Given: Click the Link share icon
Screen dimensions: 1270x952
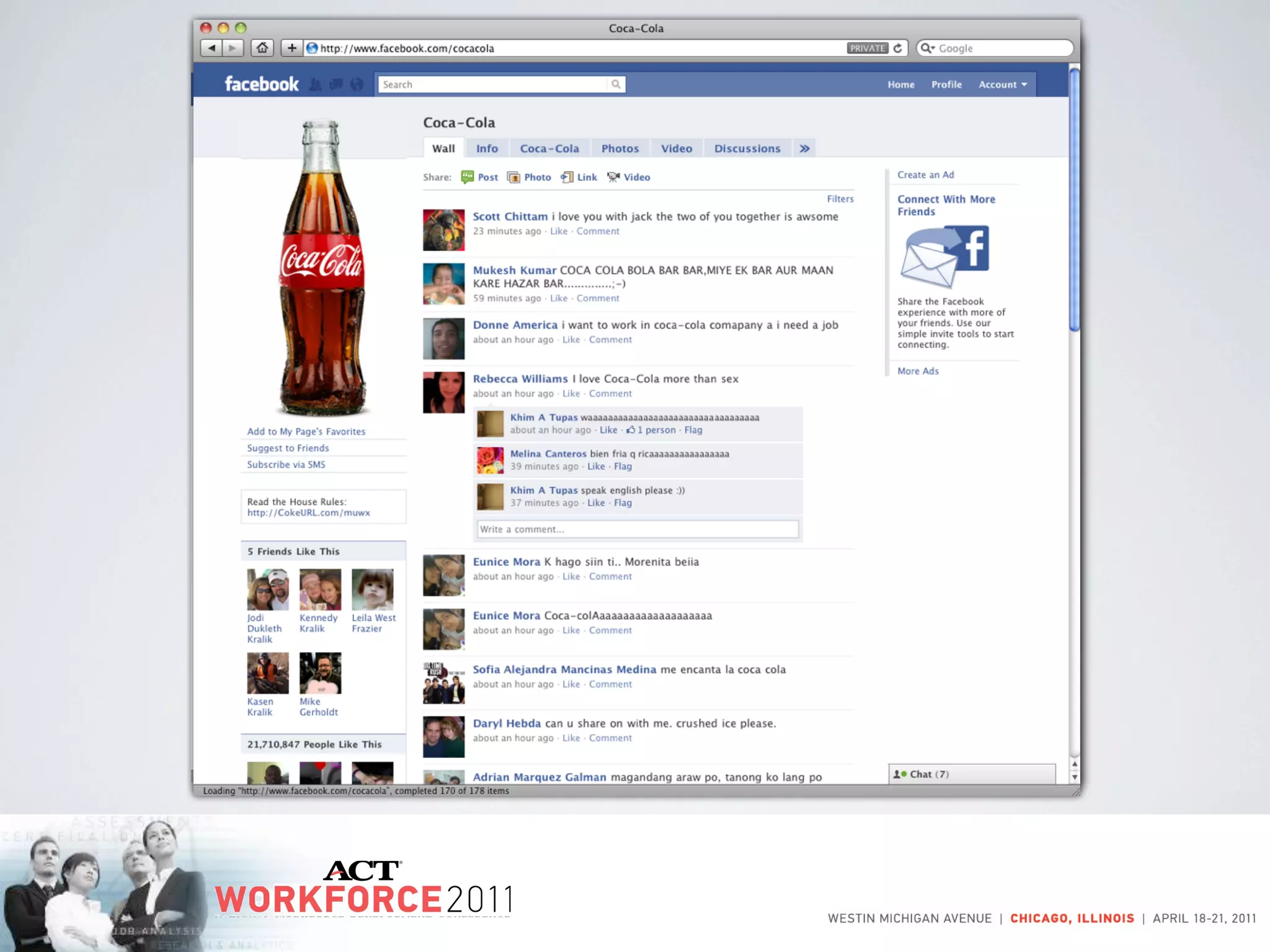Looking at the screenshot, I should [567, 177].
